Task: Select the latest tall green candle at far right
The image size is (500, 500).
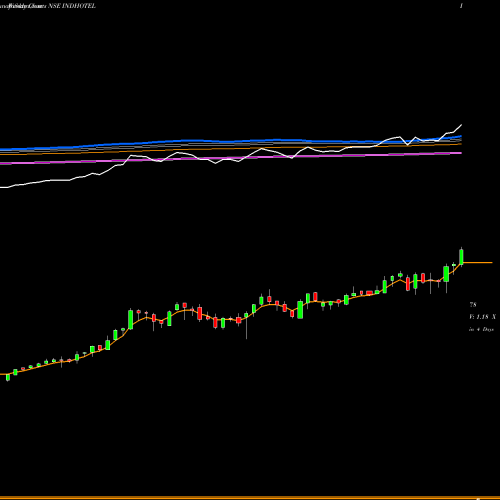Action: [x=461, y=257]
